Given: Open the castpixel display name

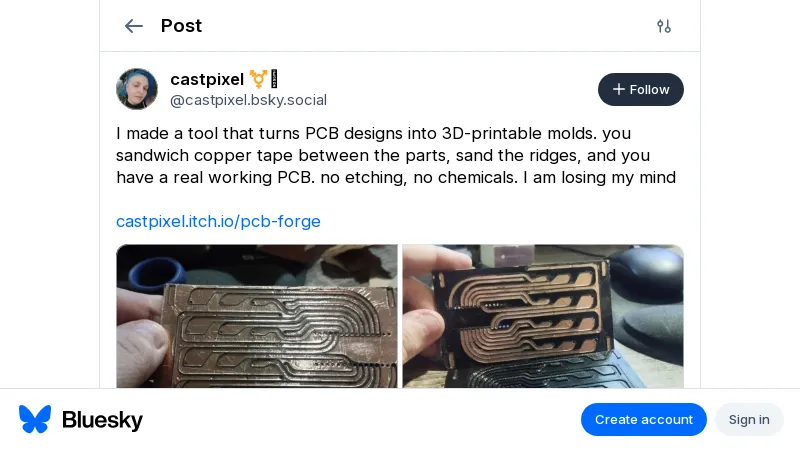Looking at the screenshot, I should pyautogui.click(x=207, y=79).
